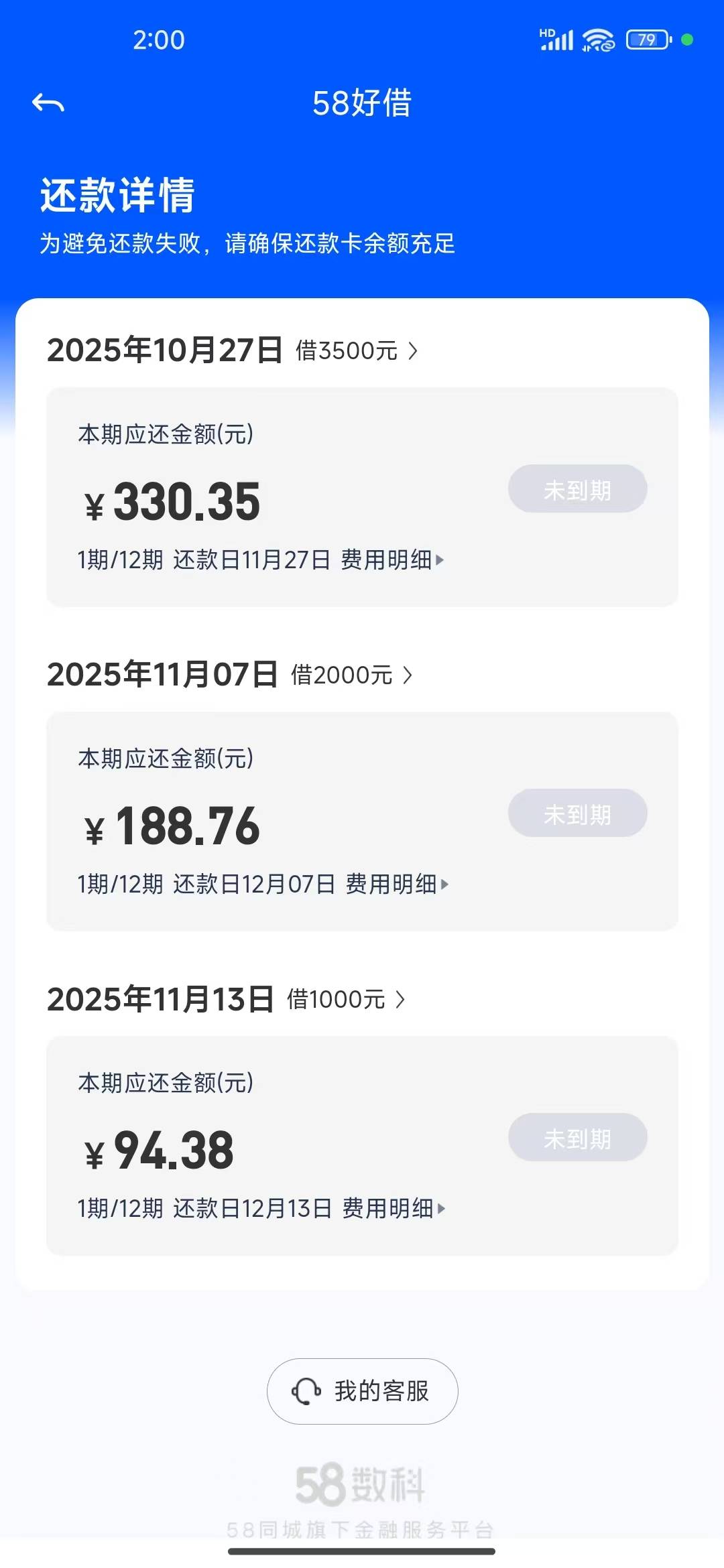Tap the home gesture bar at bottom
Screen dimensions: 724x1568
(362, 1551)
